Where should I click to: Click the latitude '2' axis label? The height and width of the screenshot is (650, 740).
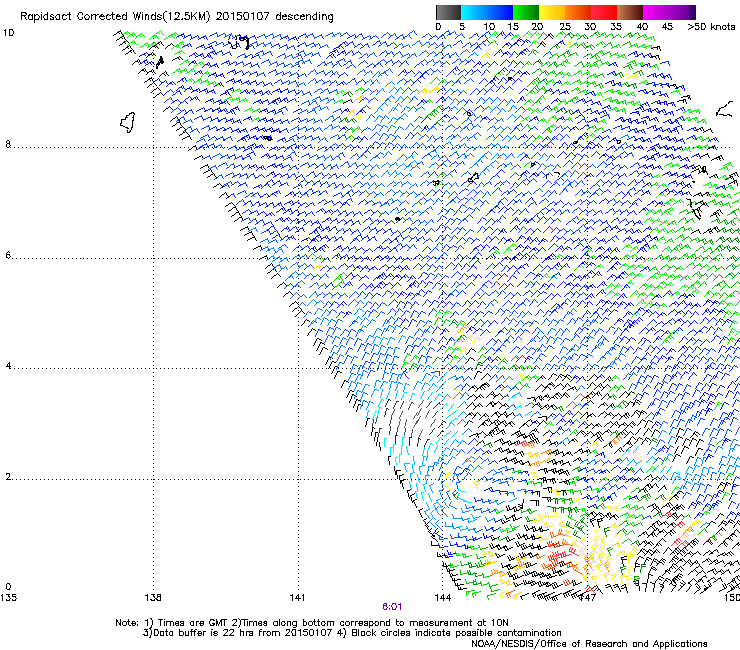[x=8, y=477]
